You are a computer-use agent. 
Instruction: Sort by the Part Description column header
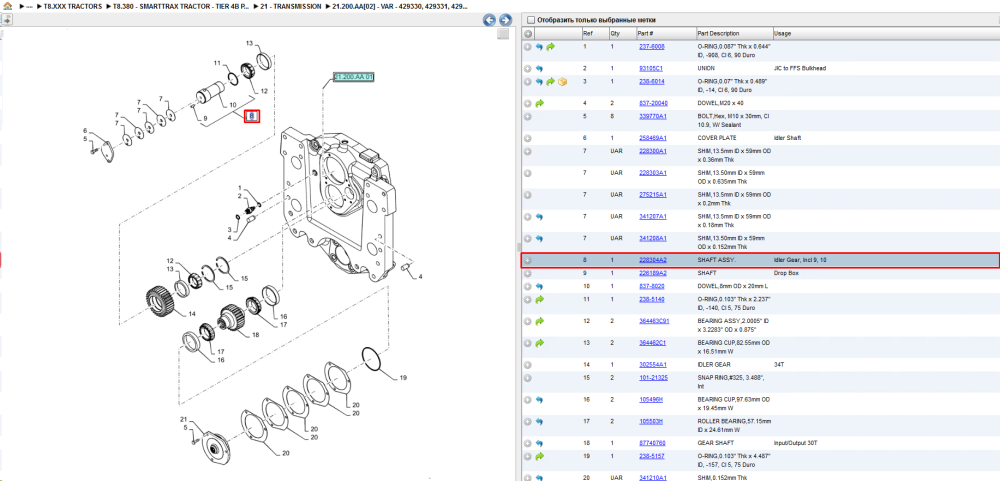718,33
